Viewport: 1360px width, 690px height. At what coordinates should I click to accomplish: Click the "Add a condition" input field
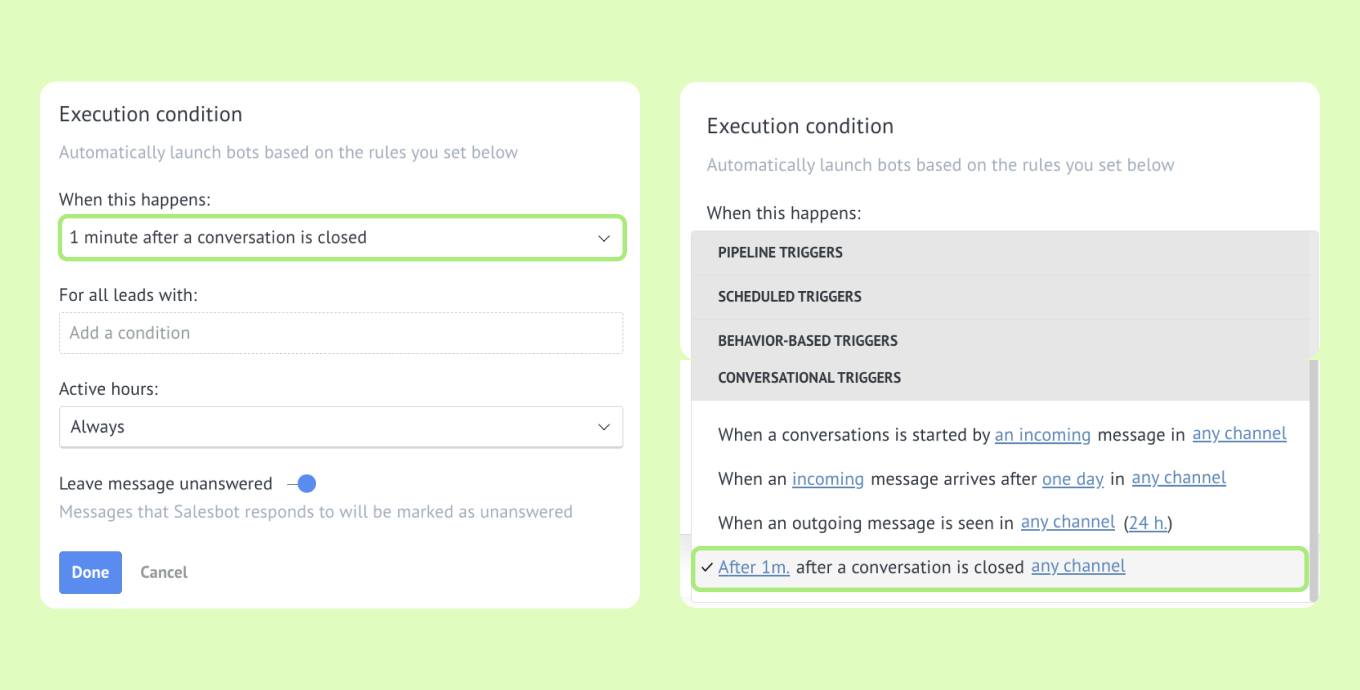341,333
